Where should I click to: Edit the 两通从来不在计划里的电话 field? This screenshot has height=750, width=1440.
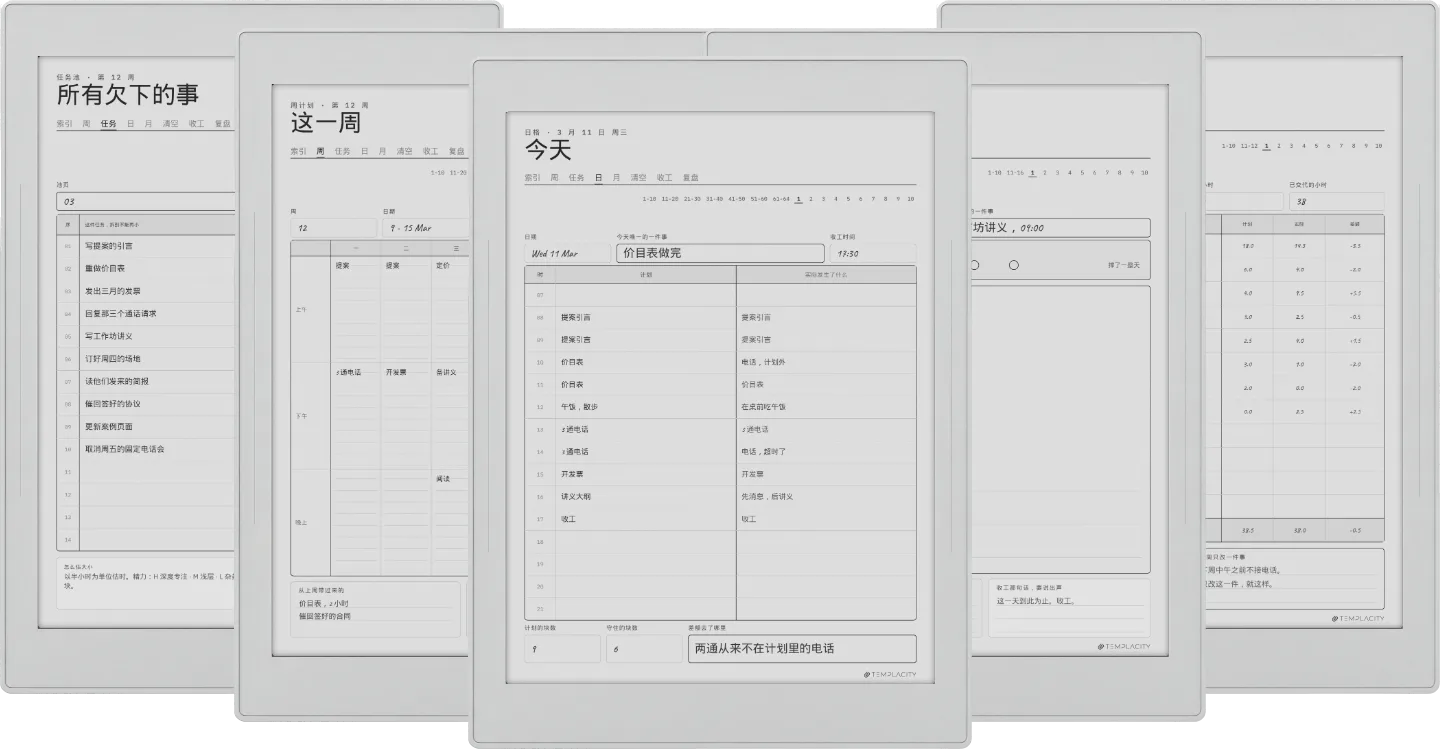point(802,649)
